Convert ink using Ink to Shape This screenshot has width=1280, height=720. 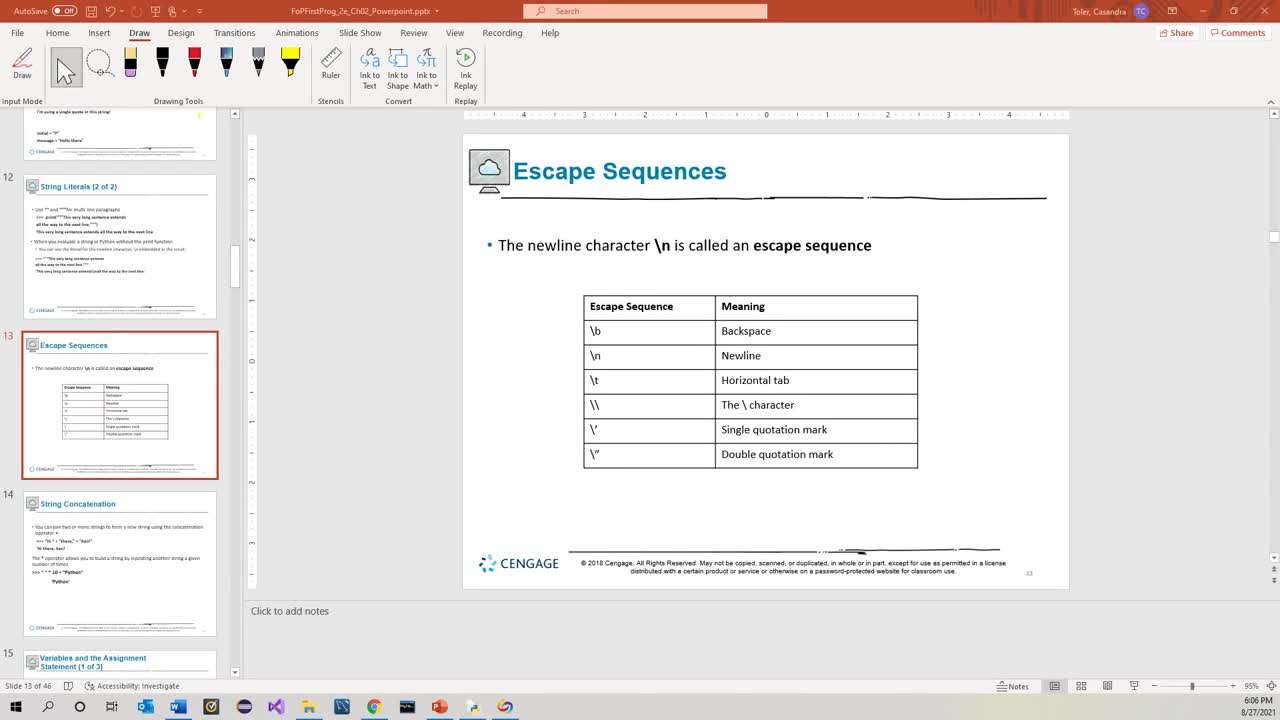(398, 68)
